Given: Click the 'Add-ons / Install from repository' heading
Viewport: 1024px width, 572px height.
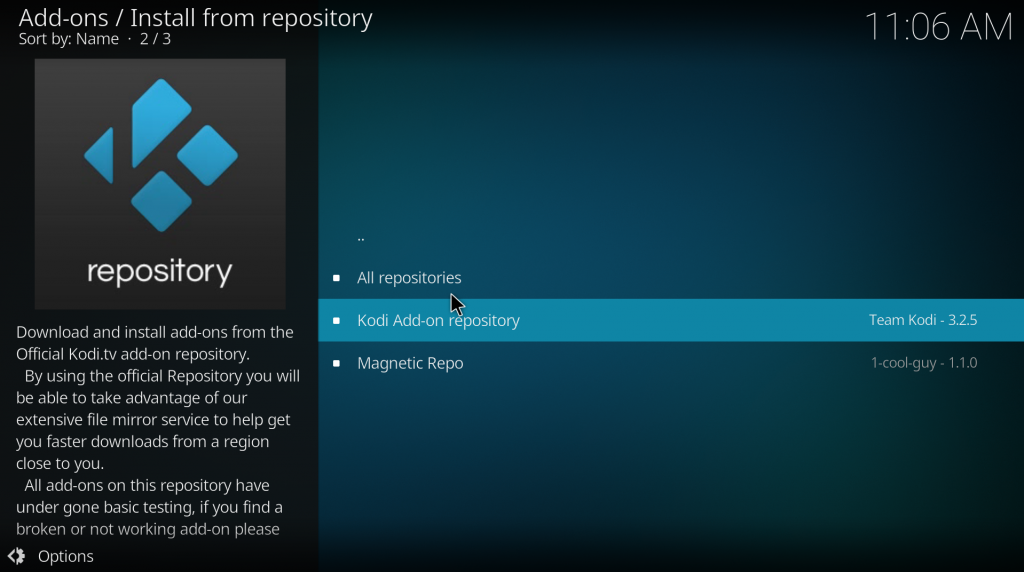Looking at the screenshot, I should (195, 18).
